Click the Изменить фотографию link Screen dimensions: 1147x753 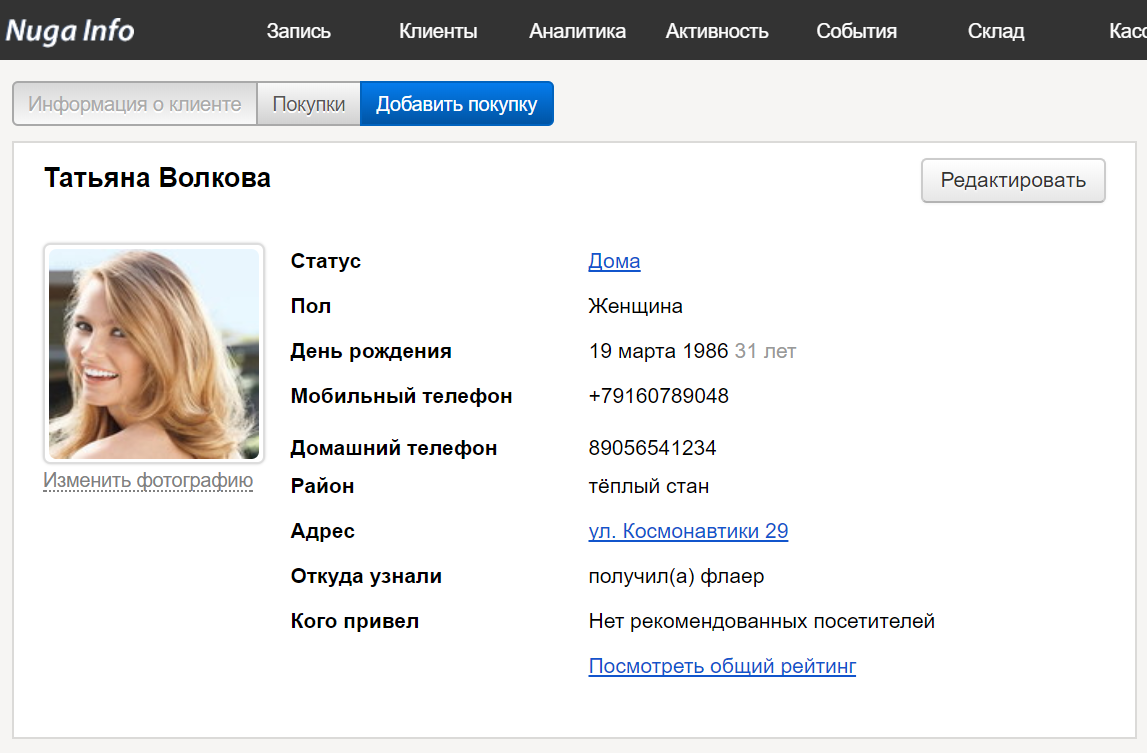148,481
